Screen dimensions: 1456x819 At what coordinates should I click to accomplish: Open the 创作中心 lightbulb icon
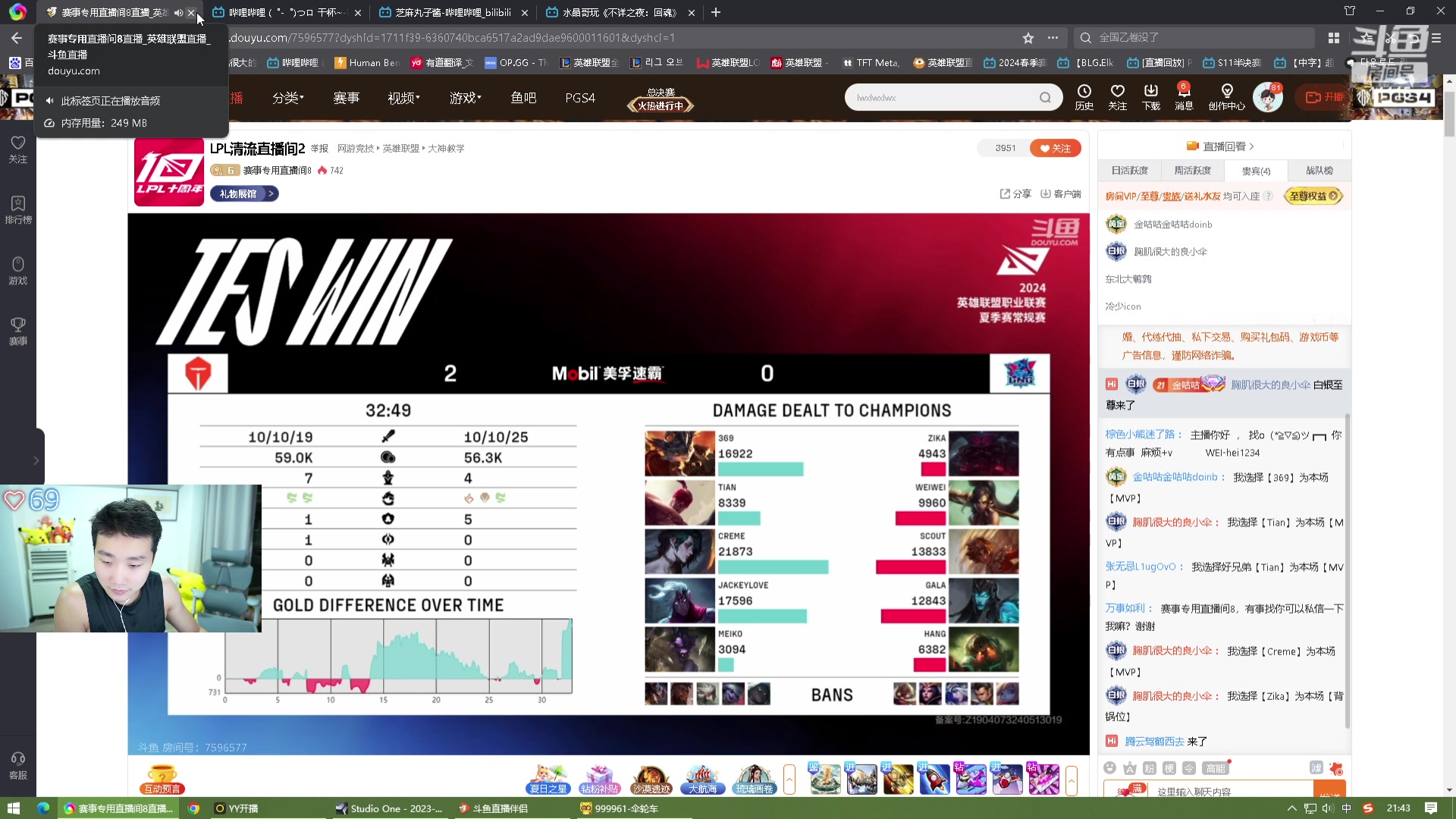pos(1227,97)
